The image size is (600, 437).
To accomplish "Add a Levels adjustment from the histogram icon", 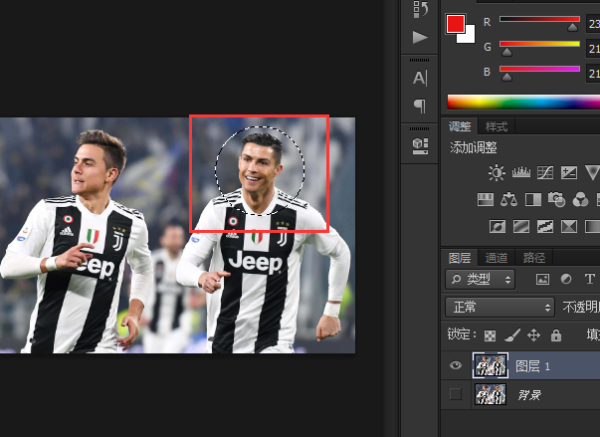I will pos(519,173).
